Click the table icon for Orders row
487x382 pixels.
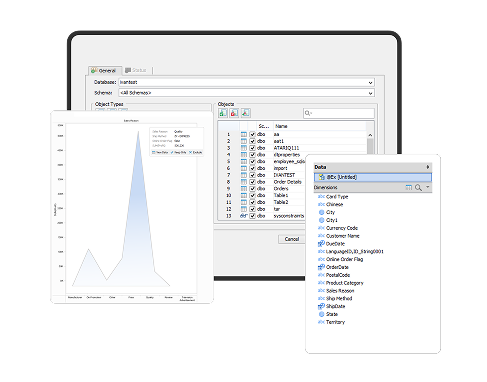(244, 189)
